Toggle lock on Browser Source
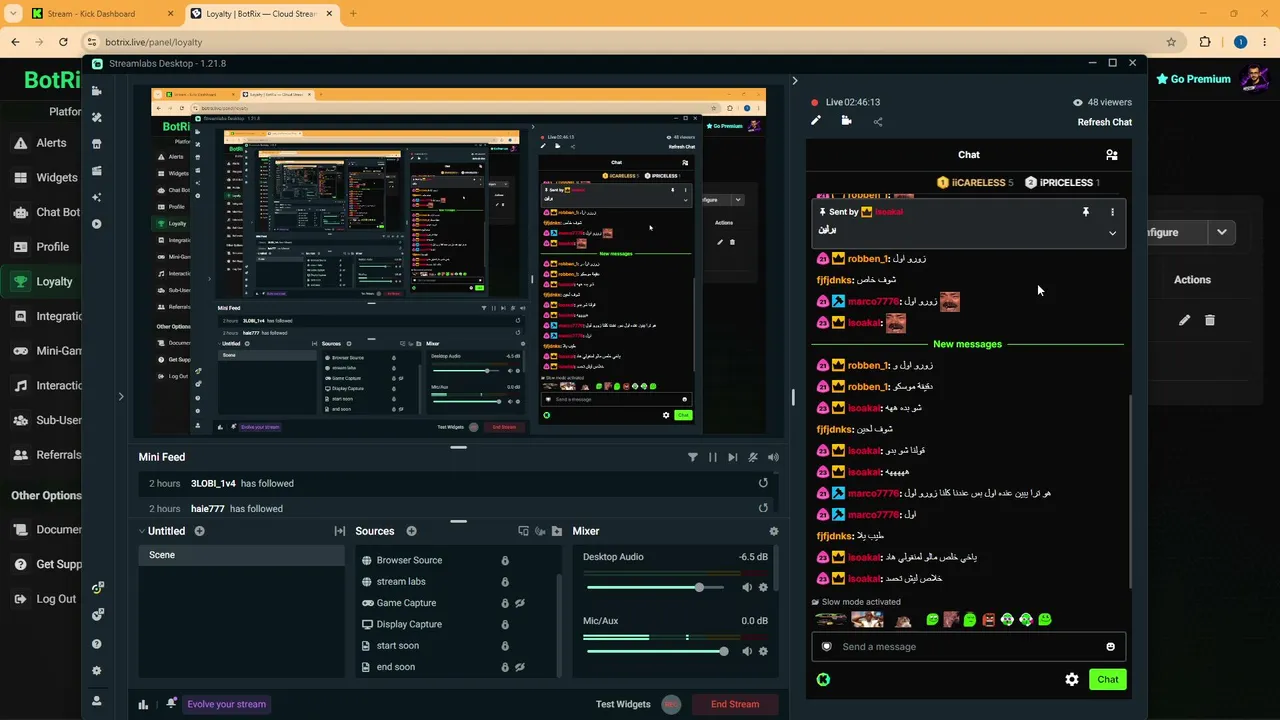Viewport: 1280px width, 720px height. 505,560
